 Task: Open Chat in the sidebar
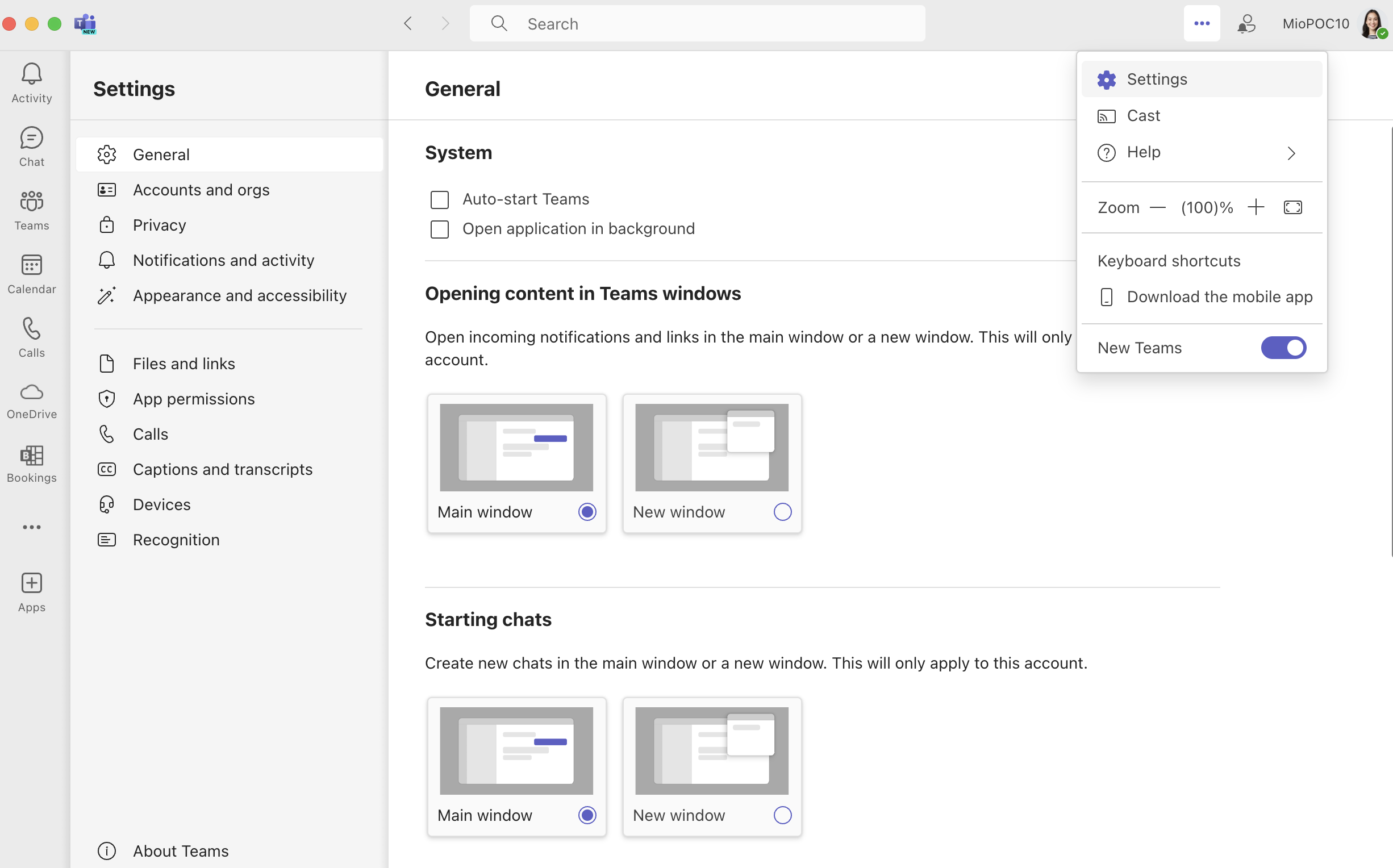pos(31,147)
